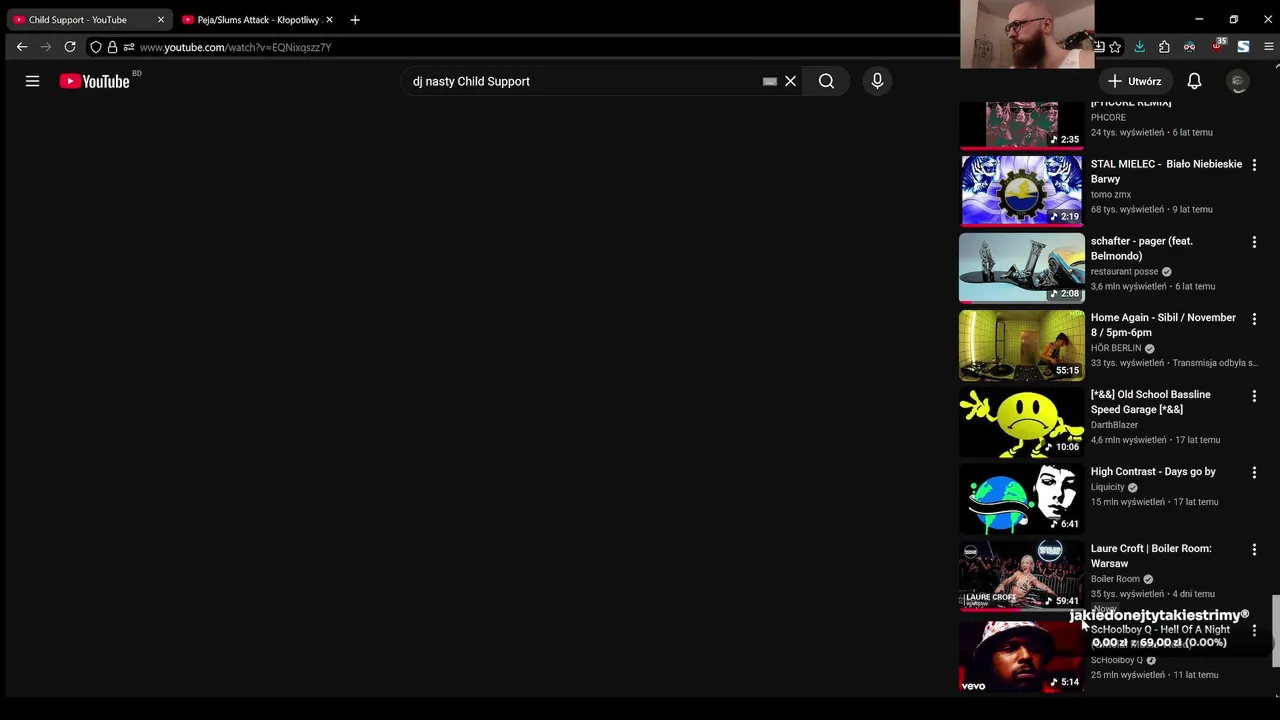Close the Child Support - YouTube tab
Image resolution: width=1280 pixels, height=720 pixels.
(x=160, y=20)
